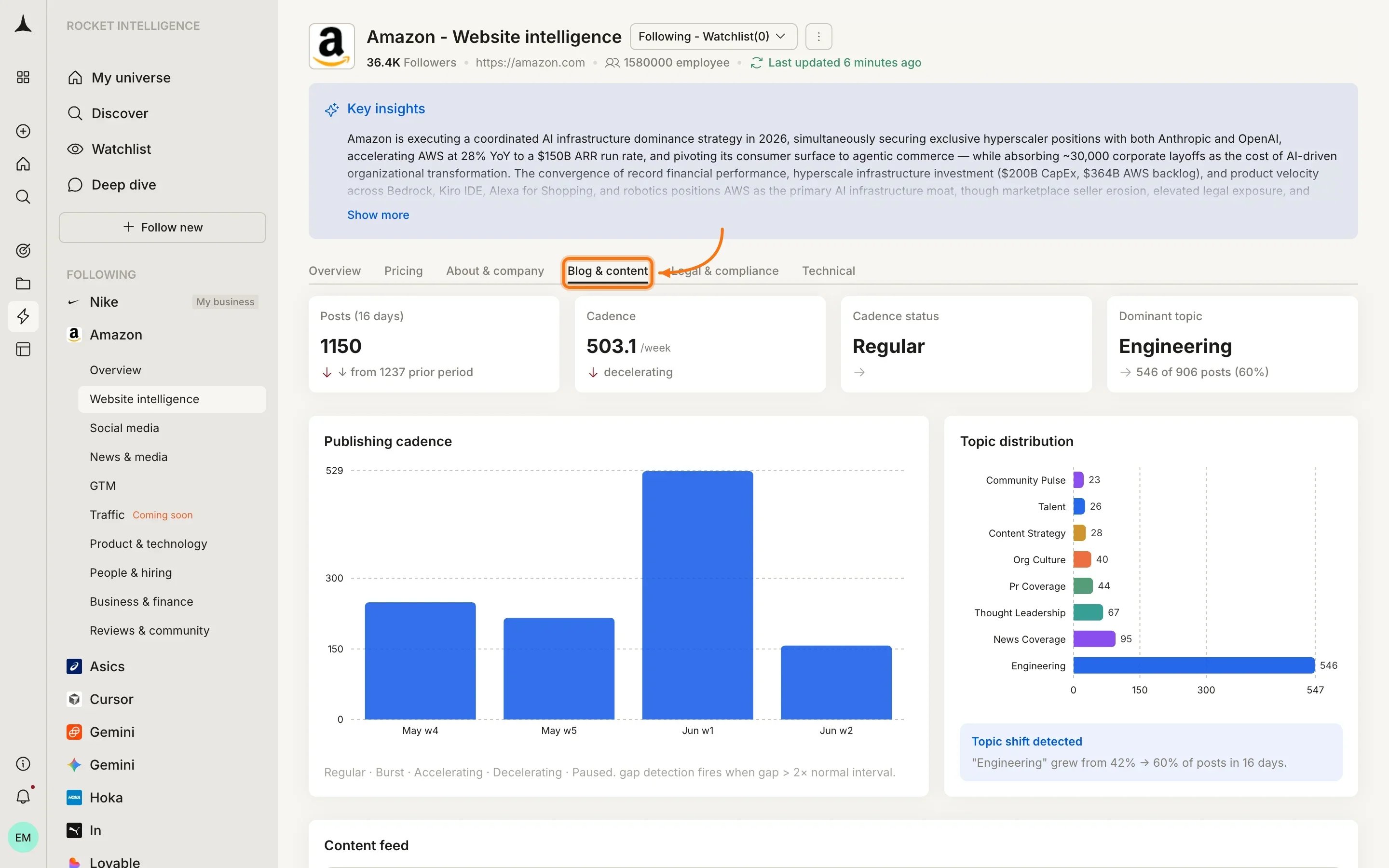
Task: Open the folder icon in the left rail
Action: 23,284
